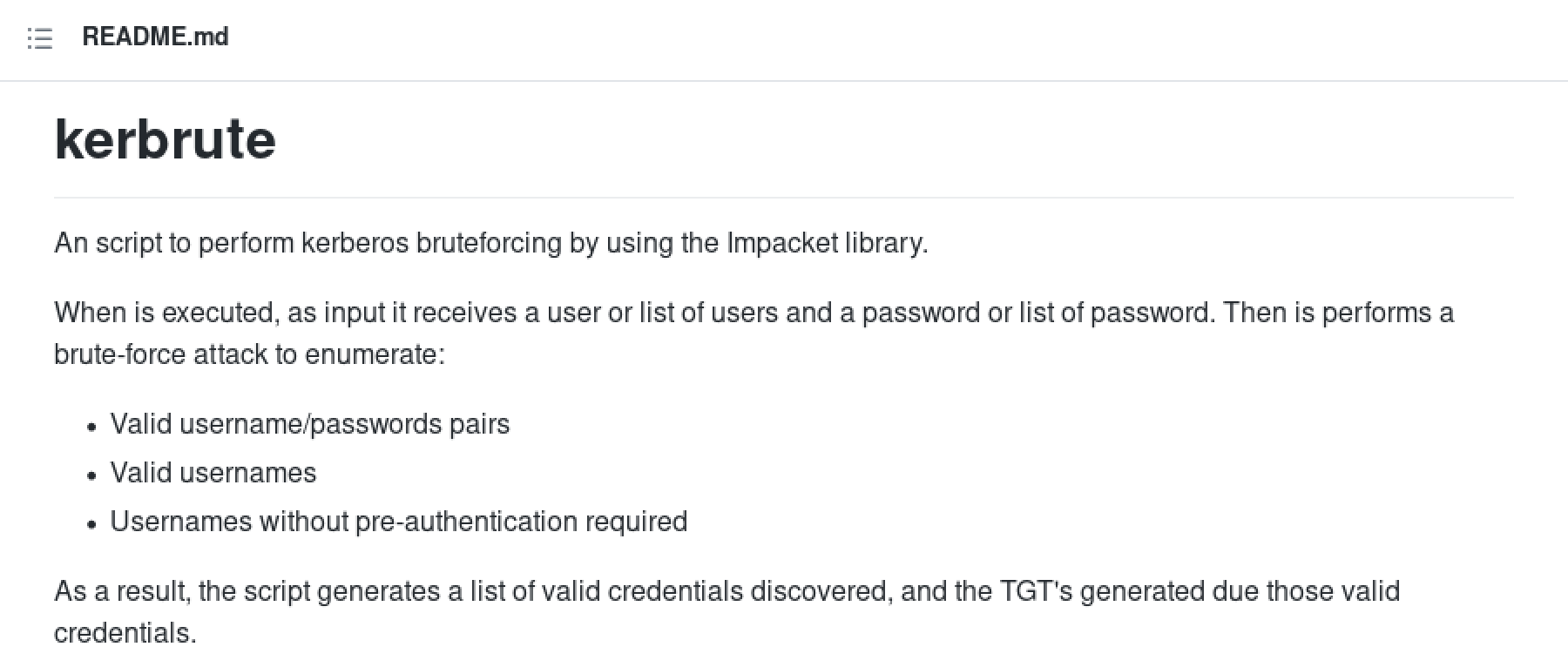Click the words 'Then is performs a'
Image resolution: width=1568 pixels, height=667 pixels.
1339,313
